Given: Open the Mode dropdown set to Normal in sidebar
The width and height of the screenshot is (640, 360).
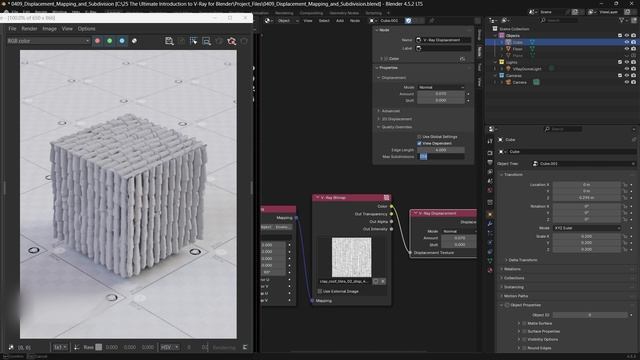Looking at the screenshot, I should pos(441,87).
